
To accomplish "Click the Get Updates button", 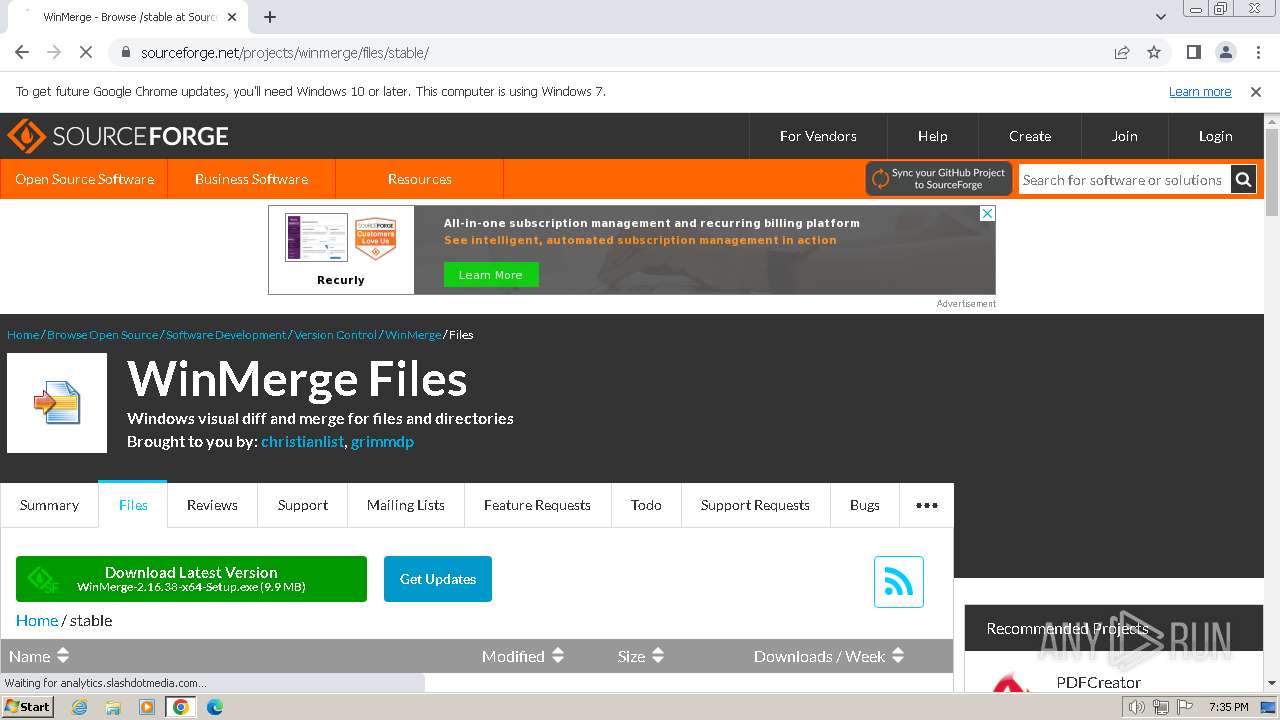I will point(438,579).
